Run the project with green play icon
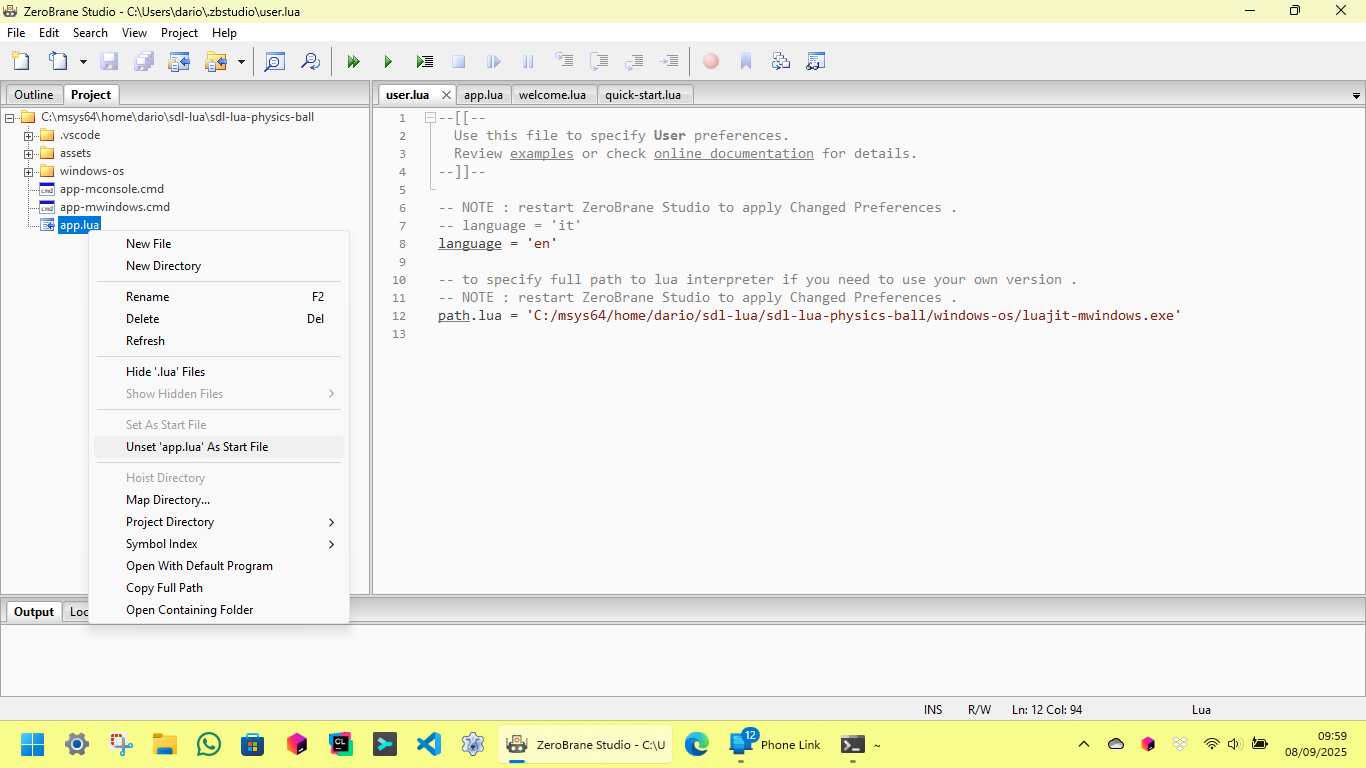This screenshot has height=768, width=1366. 388,61
